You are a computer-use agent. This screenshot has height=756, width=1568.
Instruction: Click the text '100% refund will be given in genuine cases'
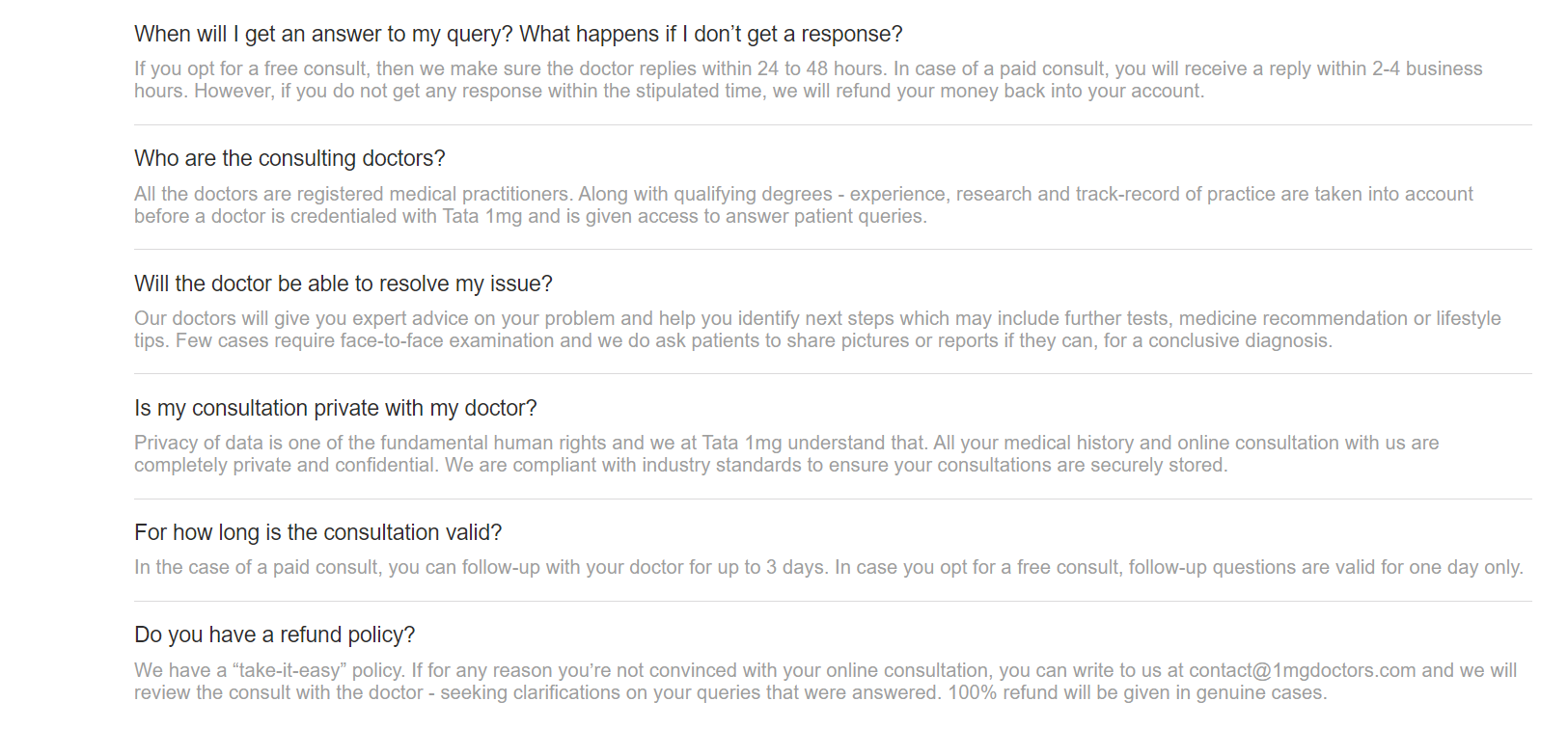1138,693
